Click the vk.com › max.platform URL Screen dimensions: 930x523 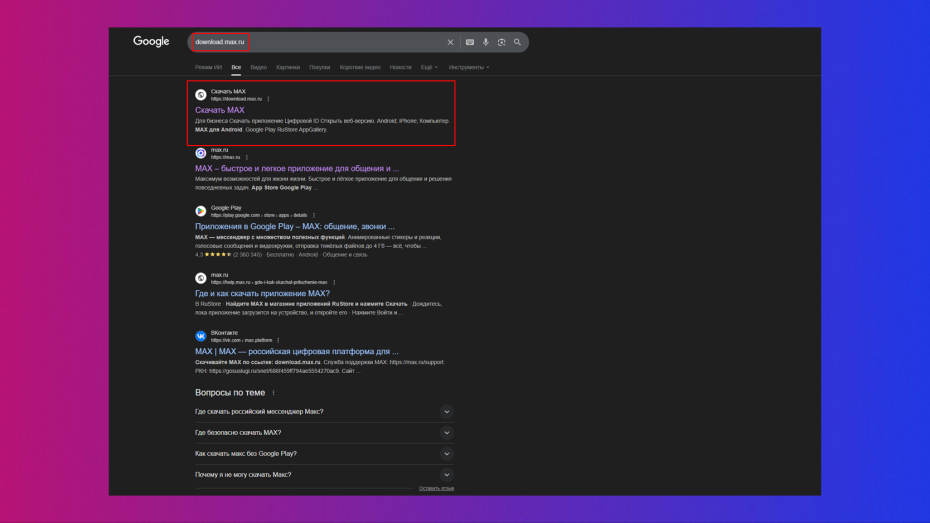241,340
